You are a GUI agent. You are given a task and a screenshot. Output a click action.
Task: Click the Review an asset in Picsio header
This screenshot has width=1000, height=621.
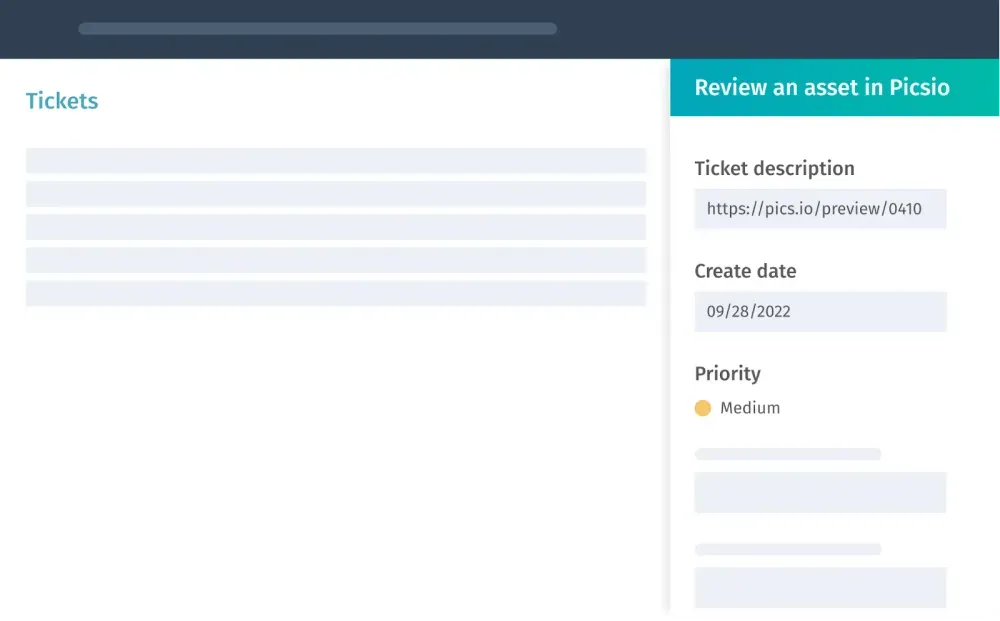click(822, 87)
